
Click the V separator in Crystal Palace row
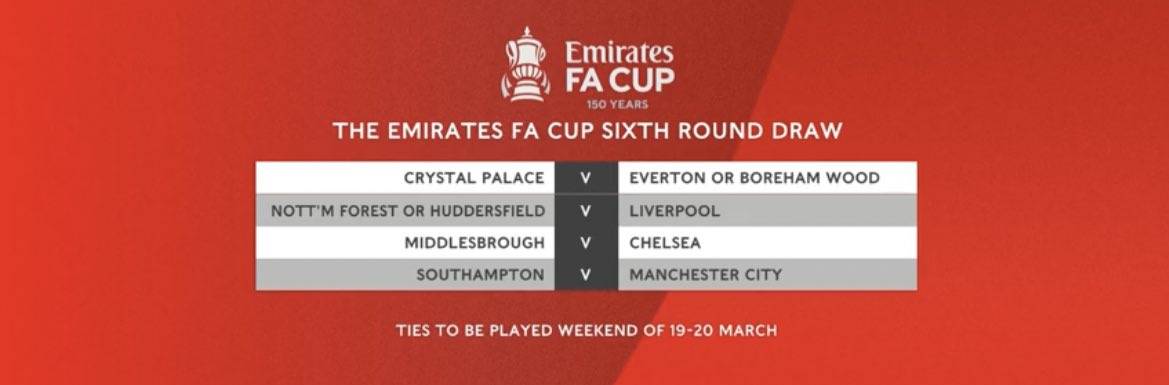pyautogui.click(x=586, y=178)
